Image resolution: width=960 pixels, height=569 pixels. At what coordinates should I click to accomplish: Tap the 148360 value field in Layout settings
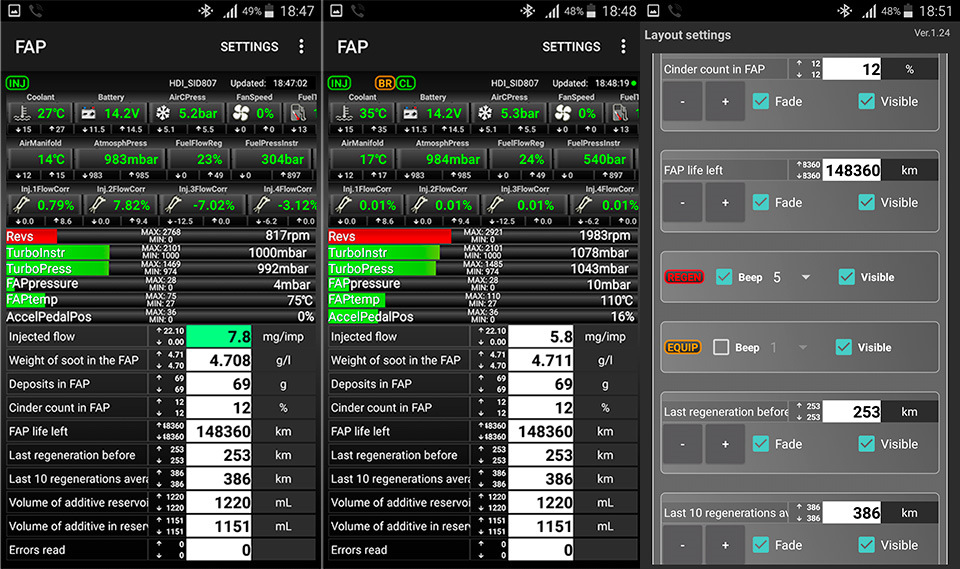(x=852, y=170)
